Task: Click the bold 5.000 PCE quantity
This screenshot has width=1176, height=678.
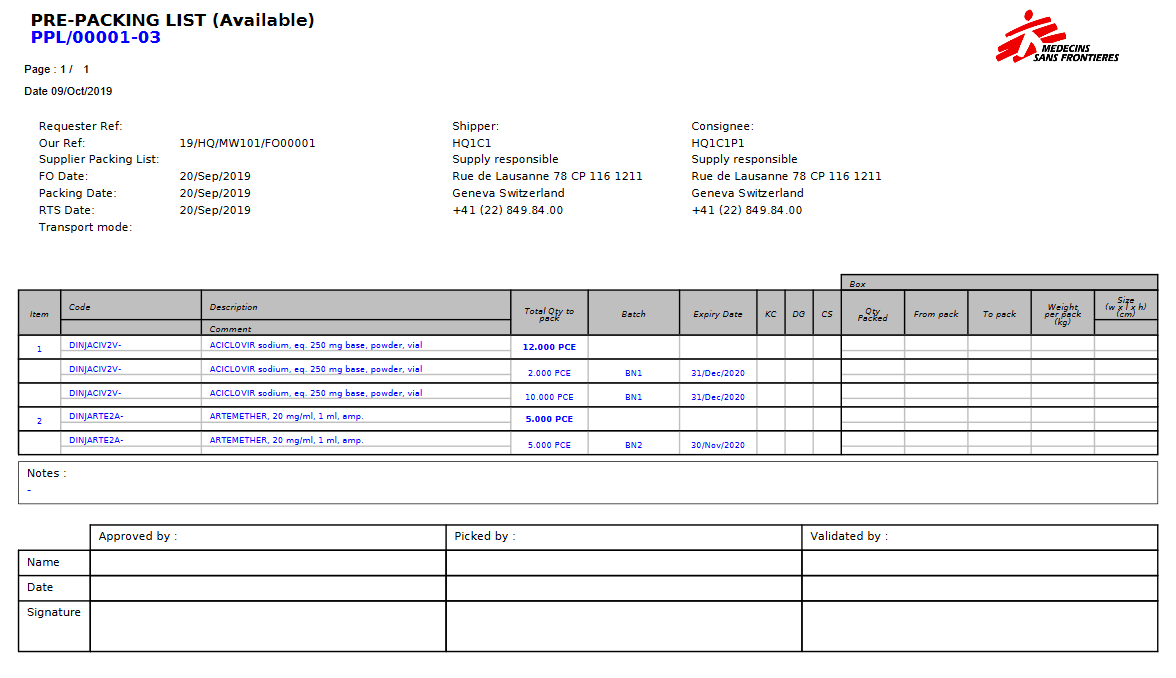Action: coord(549,419)
